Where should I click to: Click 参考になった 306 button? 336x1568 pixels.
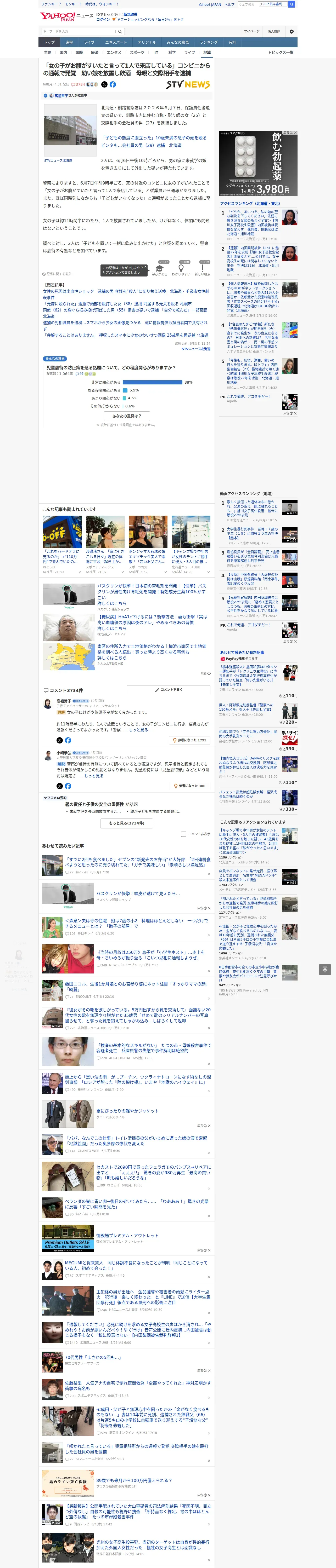190,786
